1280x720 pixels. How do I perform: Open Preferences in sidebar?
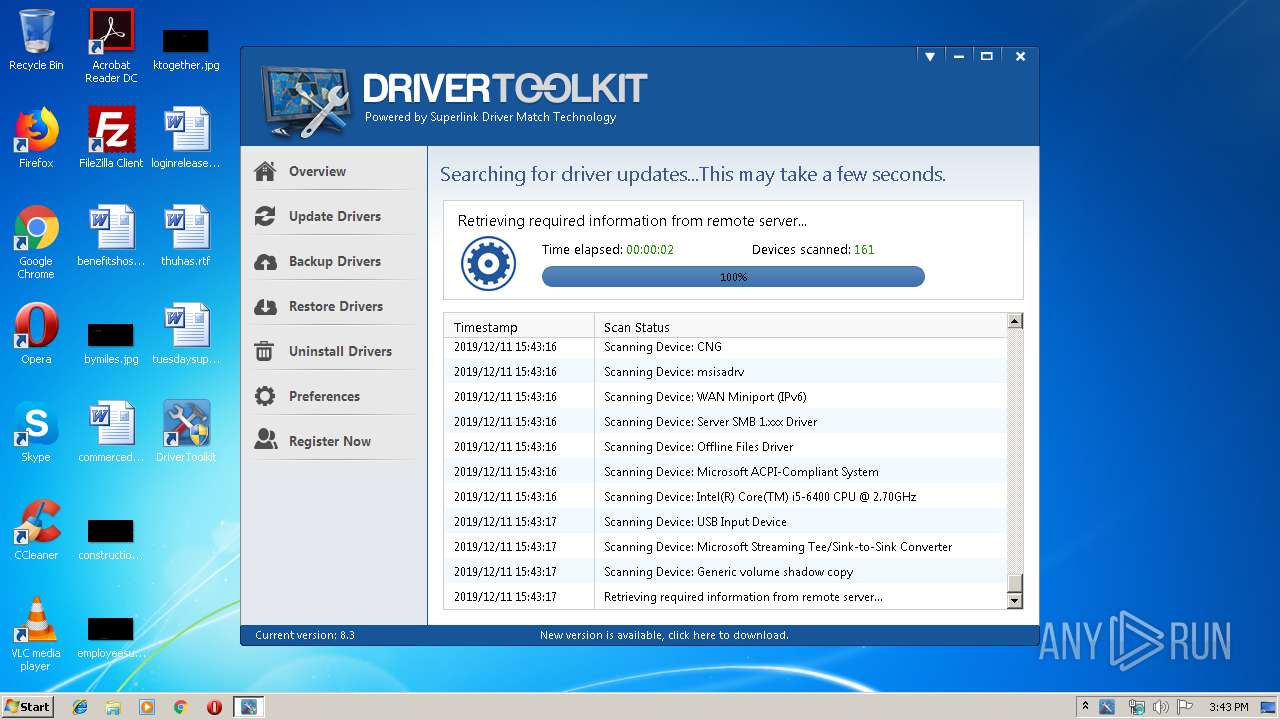[x=324, y=396]
